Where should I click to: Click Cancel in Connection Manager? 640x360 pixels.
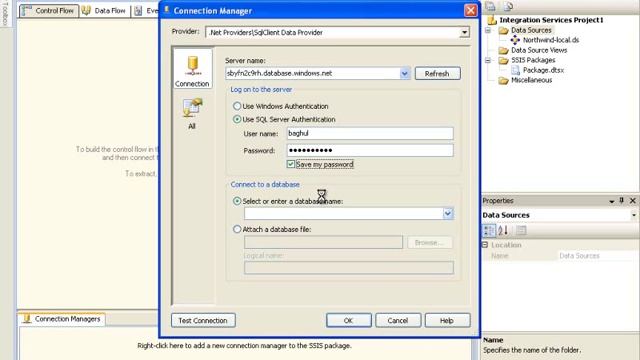click(x=398, y=320)
